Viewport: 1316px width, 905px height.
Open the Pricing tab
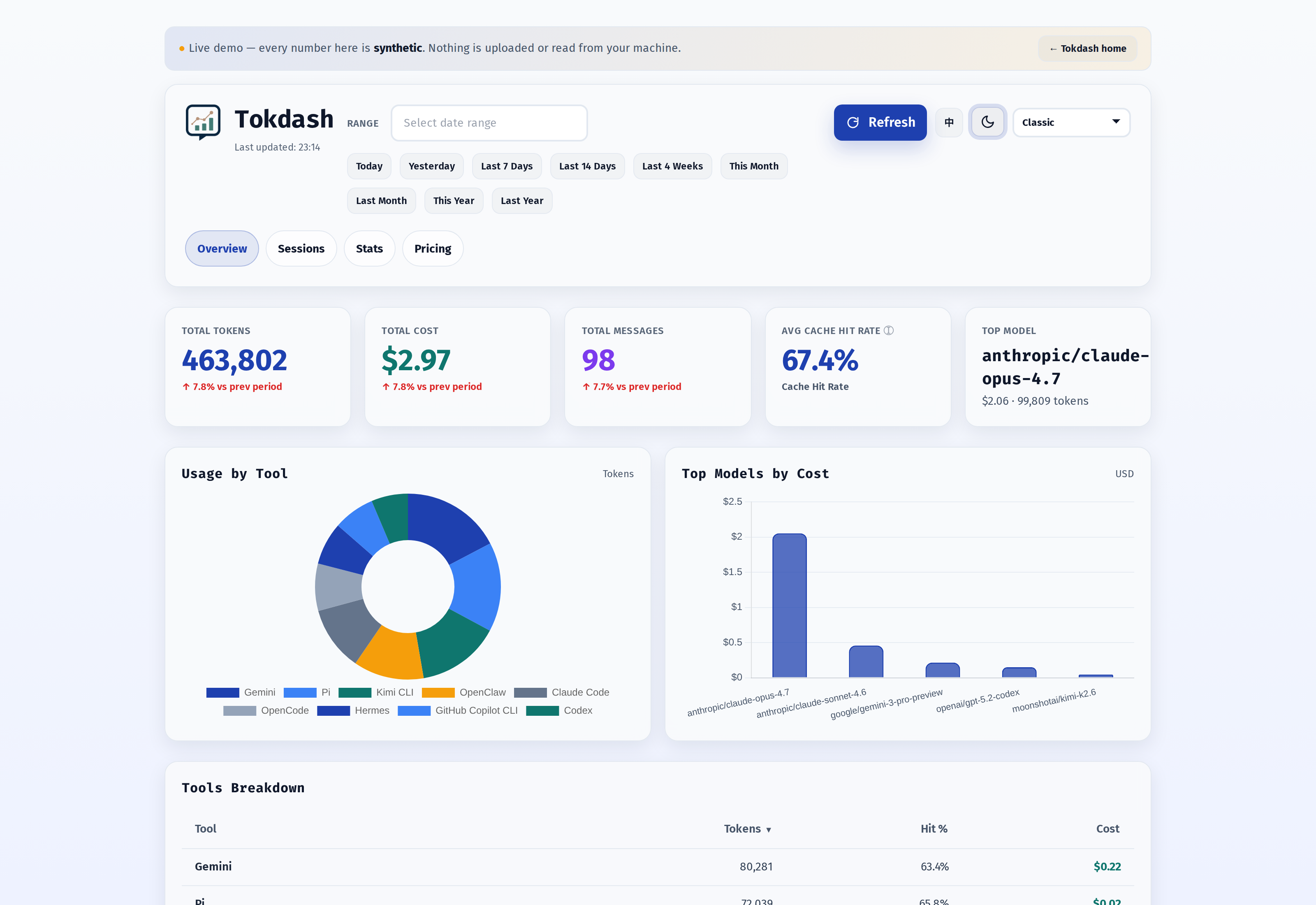pos(433,248)
